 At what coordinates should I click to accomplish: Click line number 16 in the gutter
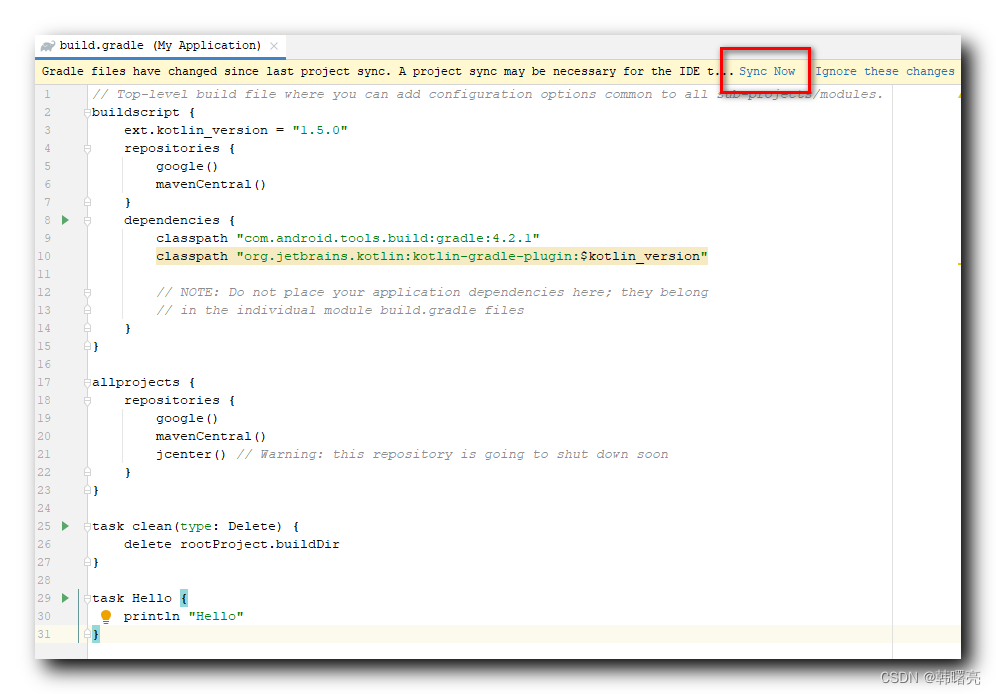click(x=44, y=364)
